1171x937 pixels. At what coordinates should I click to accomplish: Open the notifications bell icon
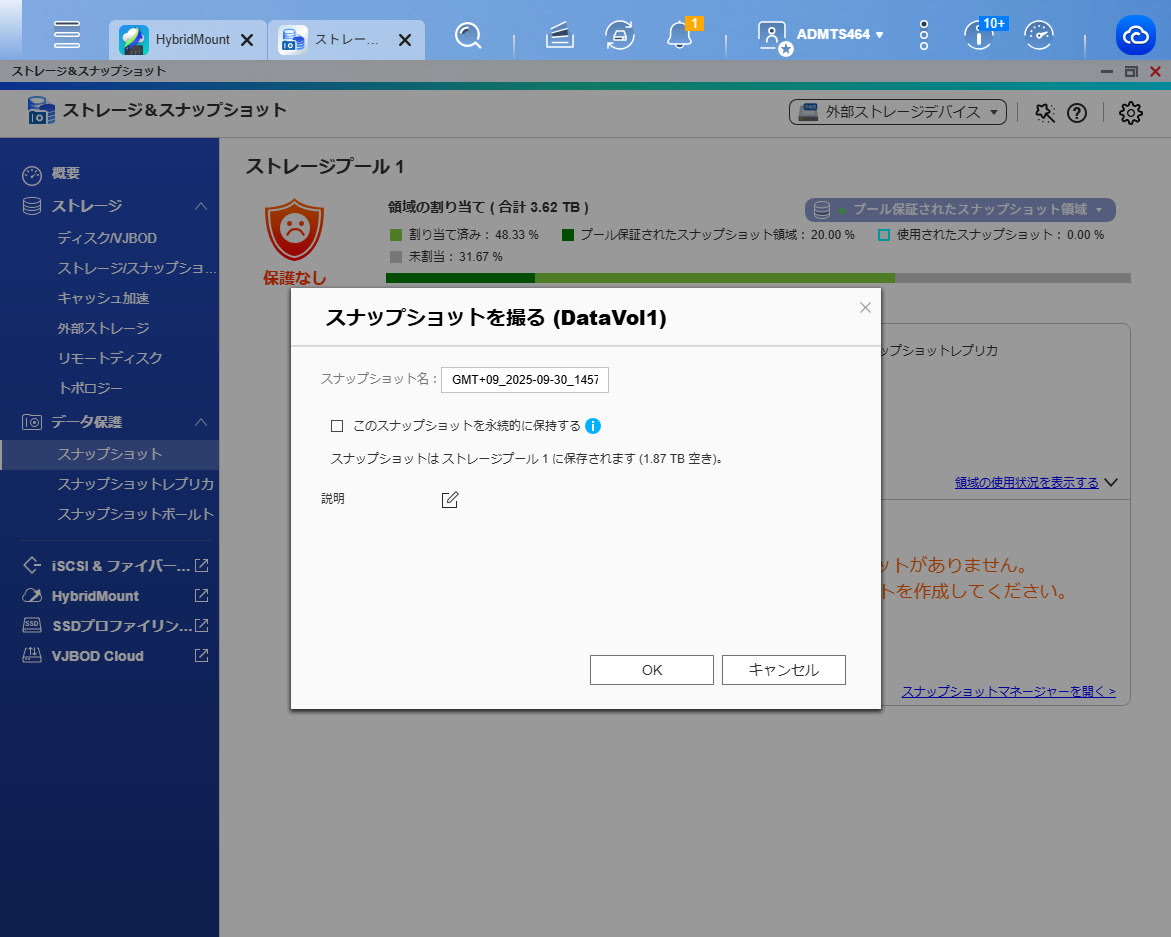pyautogui.click(x=679, y=37)
